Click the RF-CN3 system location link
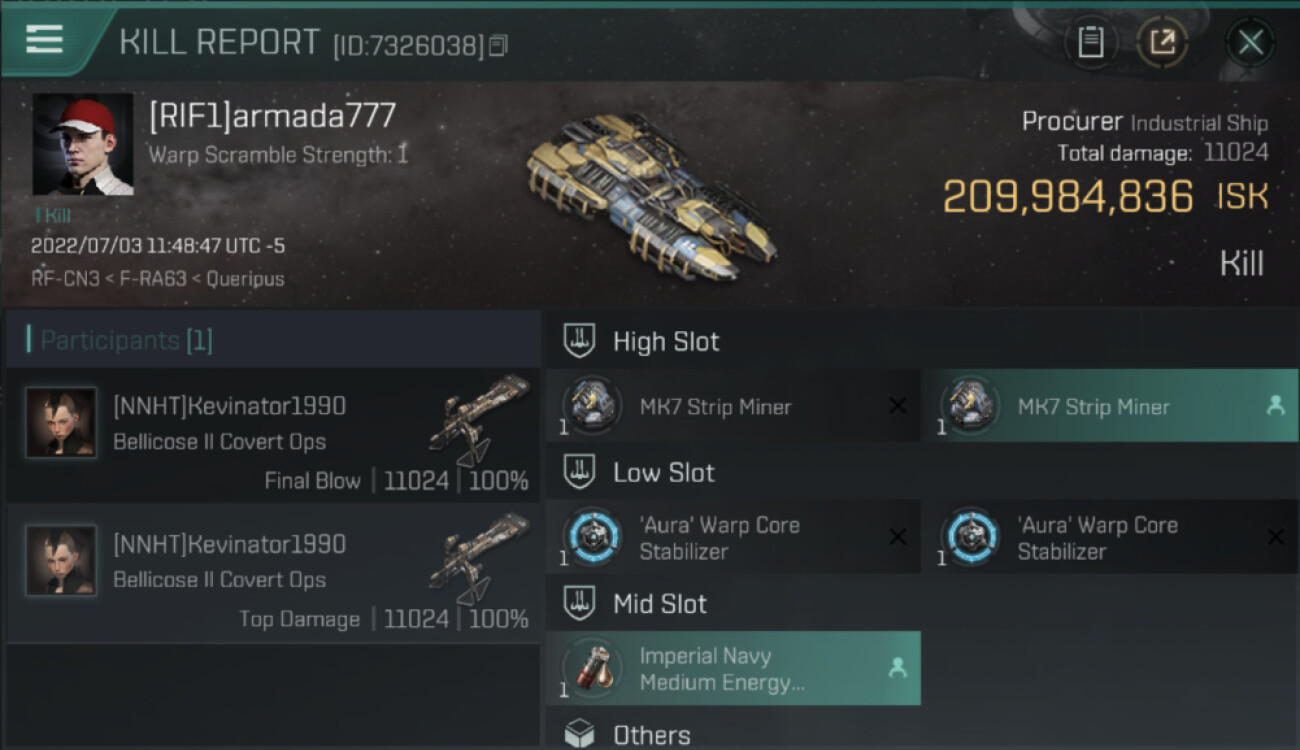The width and height of the screenshot is (1300, 750). click(66, 279)
